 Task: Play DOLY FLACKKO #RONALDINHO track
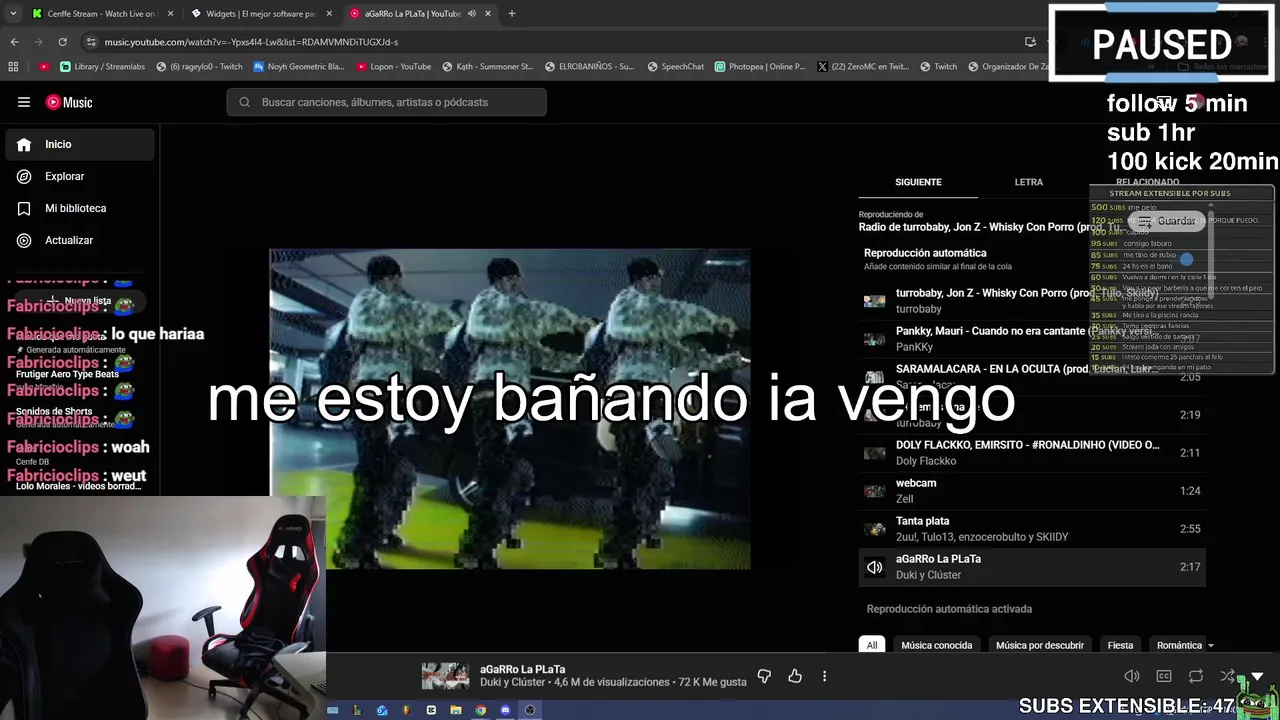click(1032, 453)
